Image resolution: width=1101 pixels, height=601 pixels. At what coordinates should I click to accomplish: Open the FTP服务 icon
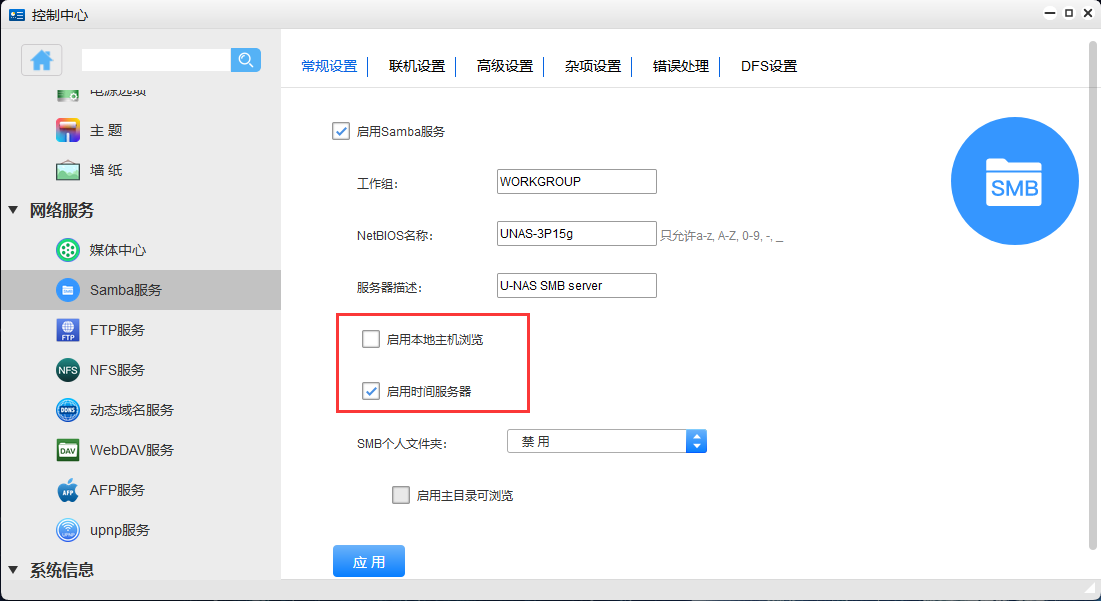(x=68, y=330)
